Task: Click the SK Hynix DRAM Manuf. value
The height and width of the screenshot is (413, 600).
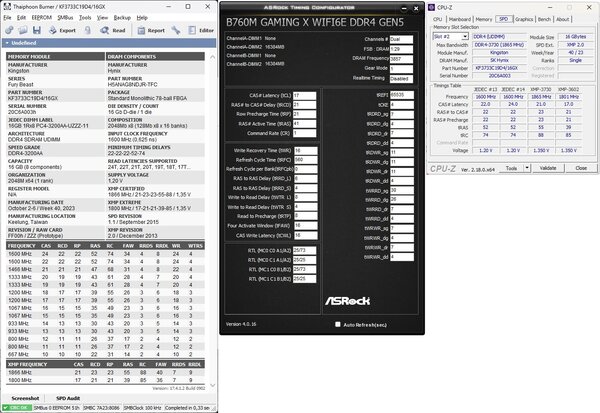Action: pos(499,60)
